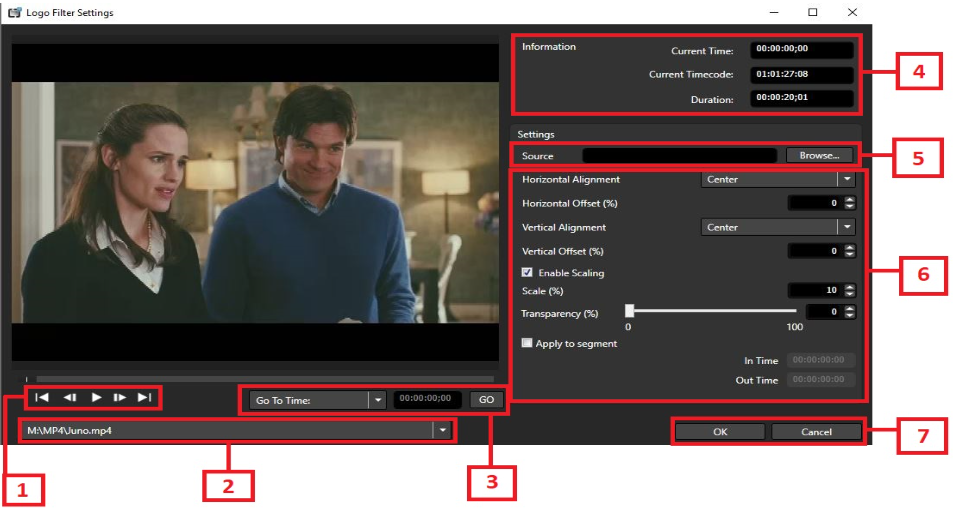Click the GO button

click(x=487, y=400)
